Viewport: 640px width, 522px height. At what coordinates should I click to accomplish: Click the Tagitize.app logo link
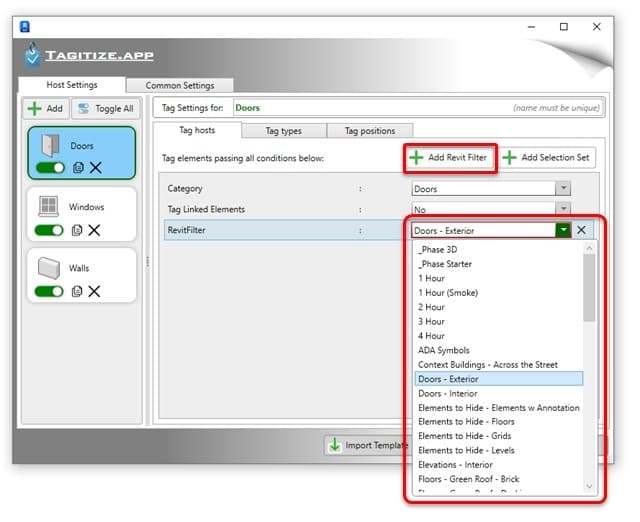click(99, 55)
